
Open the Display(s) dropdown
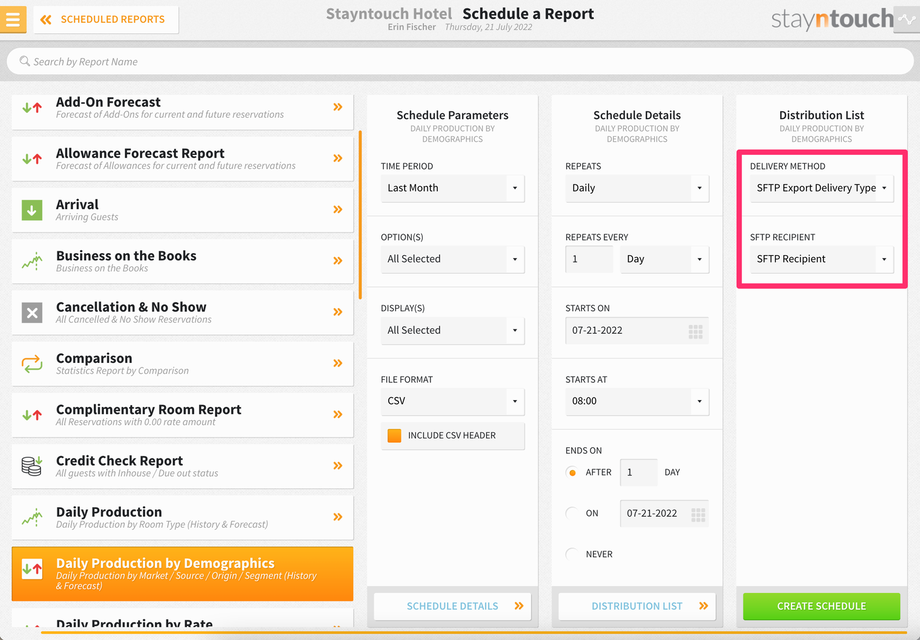pos(452,330)
